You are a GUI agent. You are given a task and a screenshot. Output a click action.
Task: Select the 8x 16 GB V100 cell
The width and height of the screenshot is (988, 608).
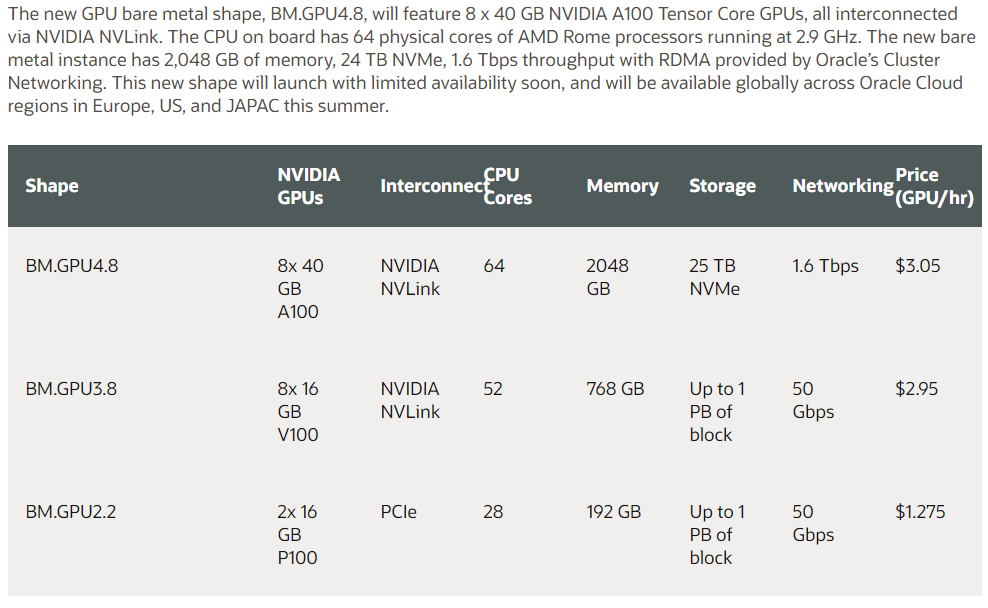tap(298, 411)
